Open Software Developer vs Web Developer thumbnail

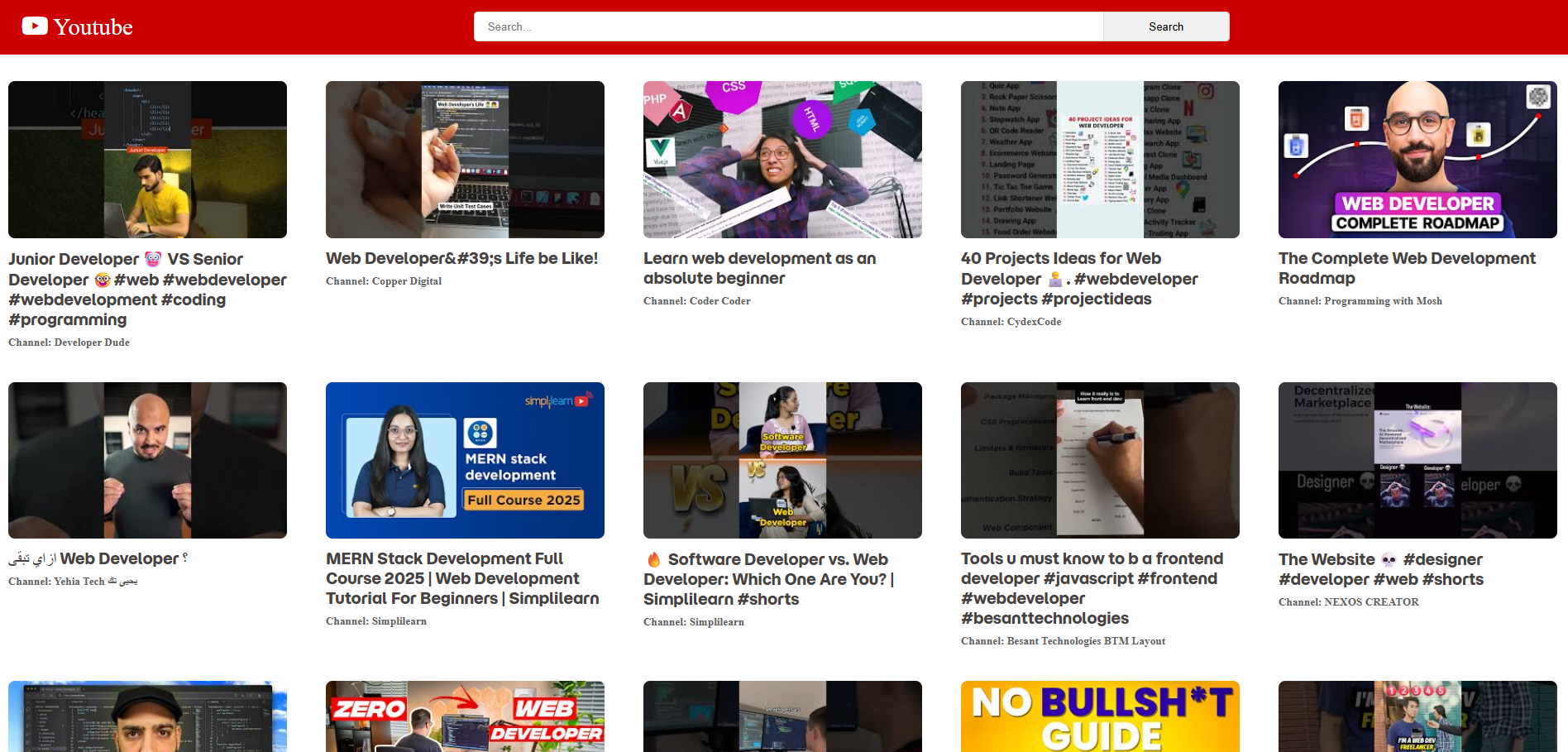point(782,460)
